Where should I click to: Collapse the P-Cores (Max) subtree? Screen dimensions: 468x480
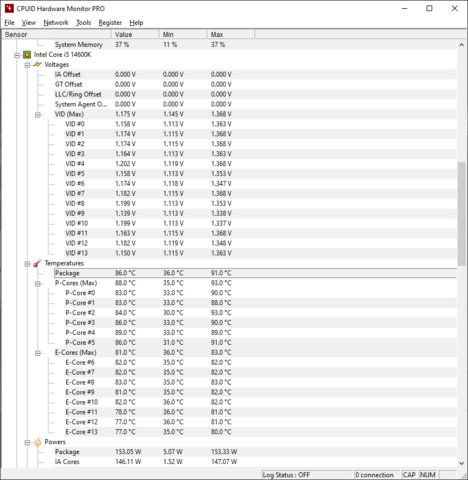pos(38,284)
